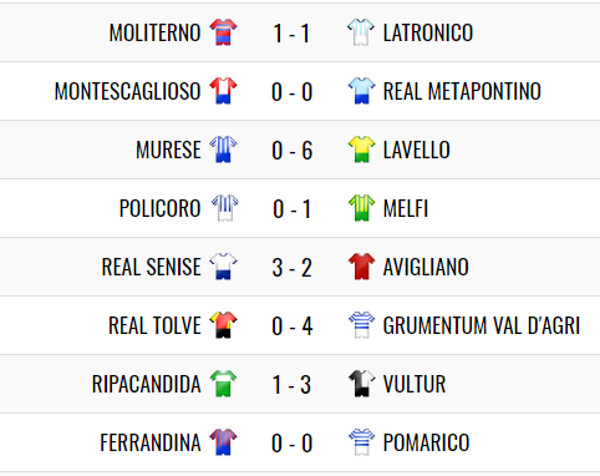Open the Real Senise team link
Viewport: 600px width, 476px height.
(151, 267)
